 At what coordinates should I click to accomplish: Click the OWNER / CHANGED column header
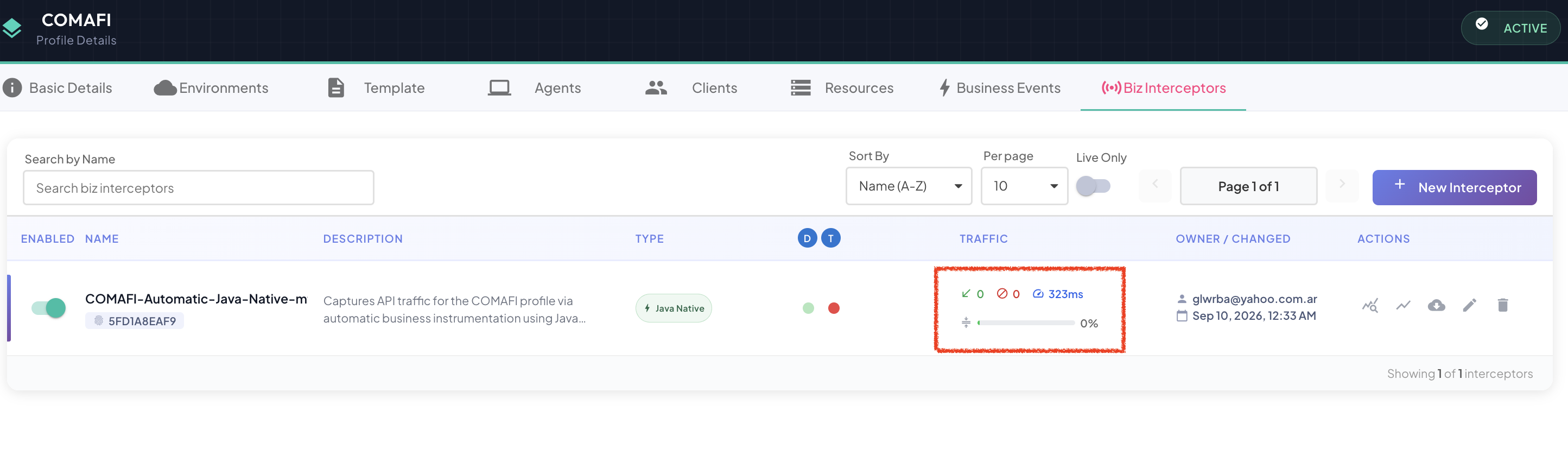pyautogui.click(x=1233, y=239)
